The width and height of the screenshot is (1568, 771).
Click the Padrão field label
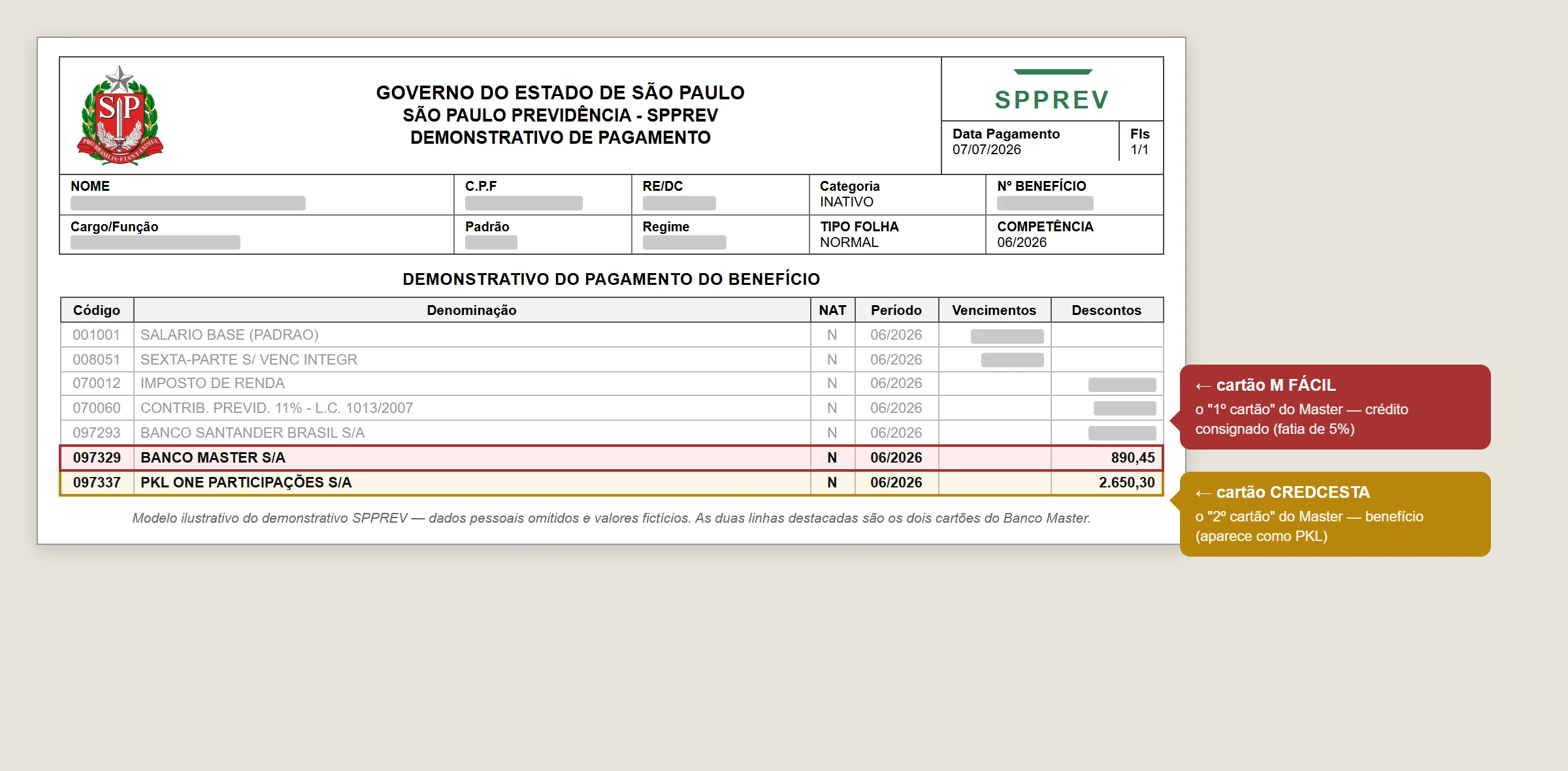(x=487, y=227)
